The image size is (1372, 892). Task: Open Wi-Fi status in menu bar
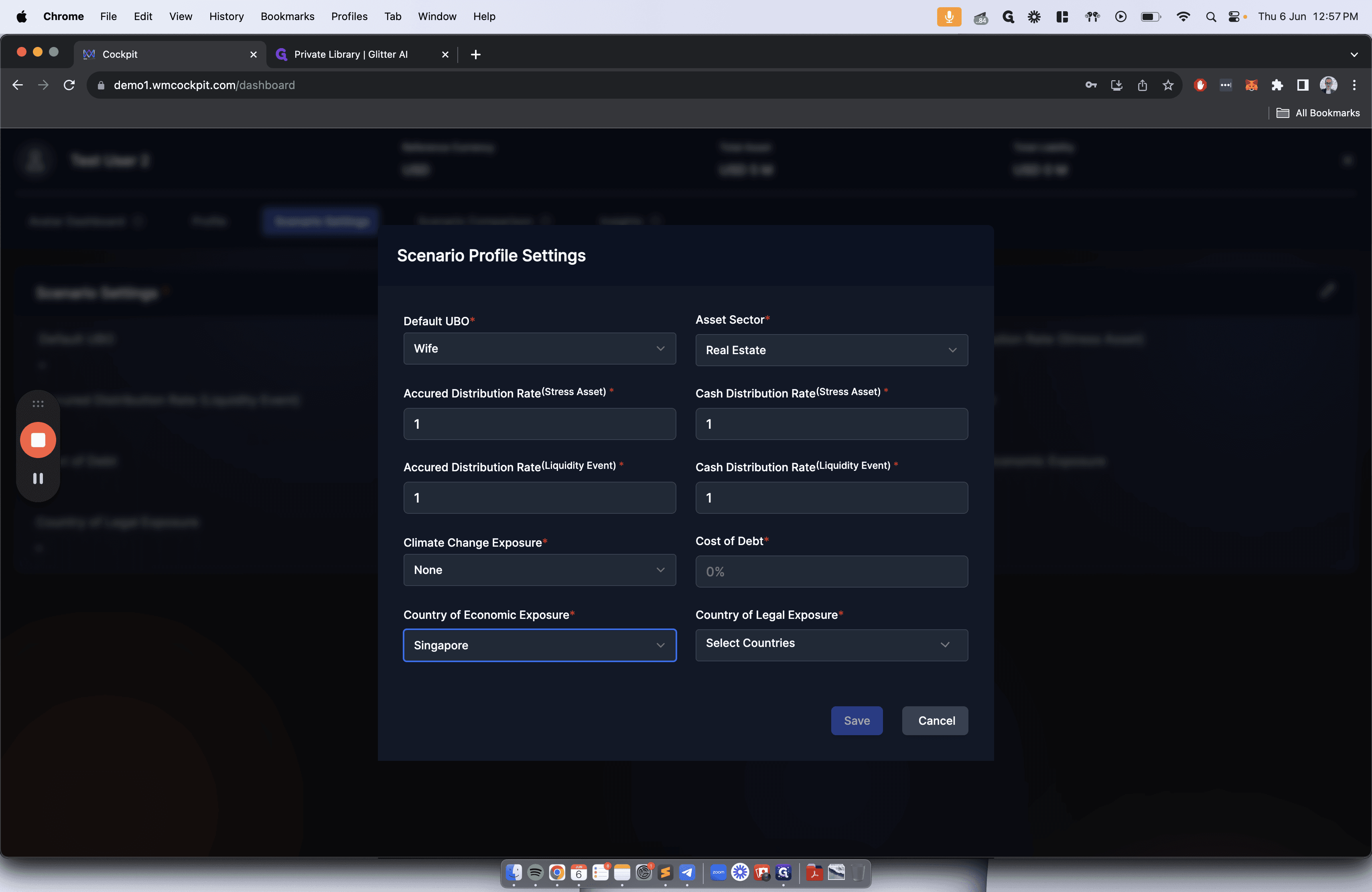(x=1183, y=17)
